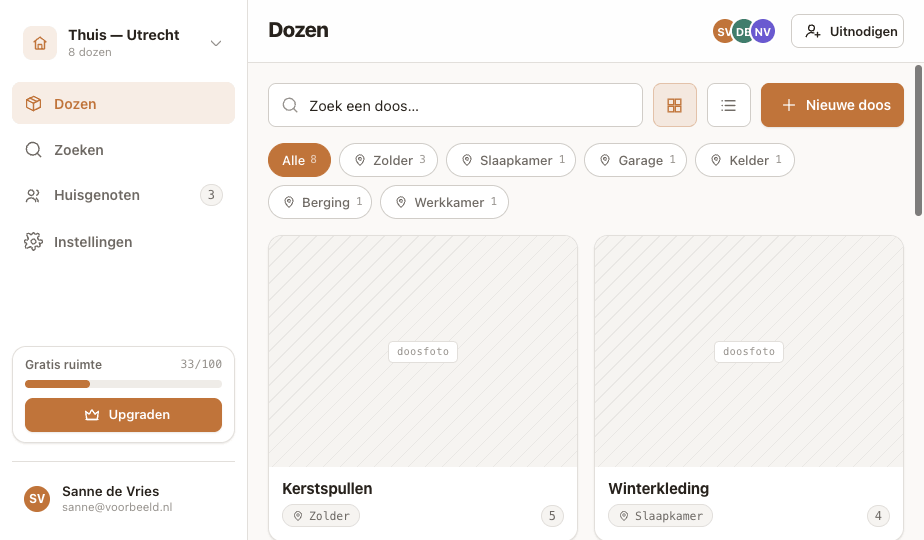The height and width of the screenshot is (540, 924).
Task: Go to Huisgenoten in the sidebar
Action: pyautogui.click(x=123, y=195)
